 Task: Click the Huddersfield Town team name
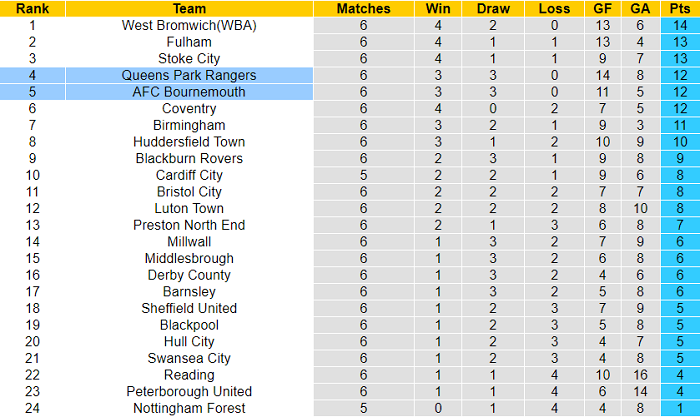click(189, 142)
